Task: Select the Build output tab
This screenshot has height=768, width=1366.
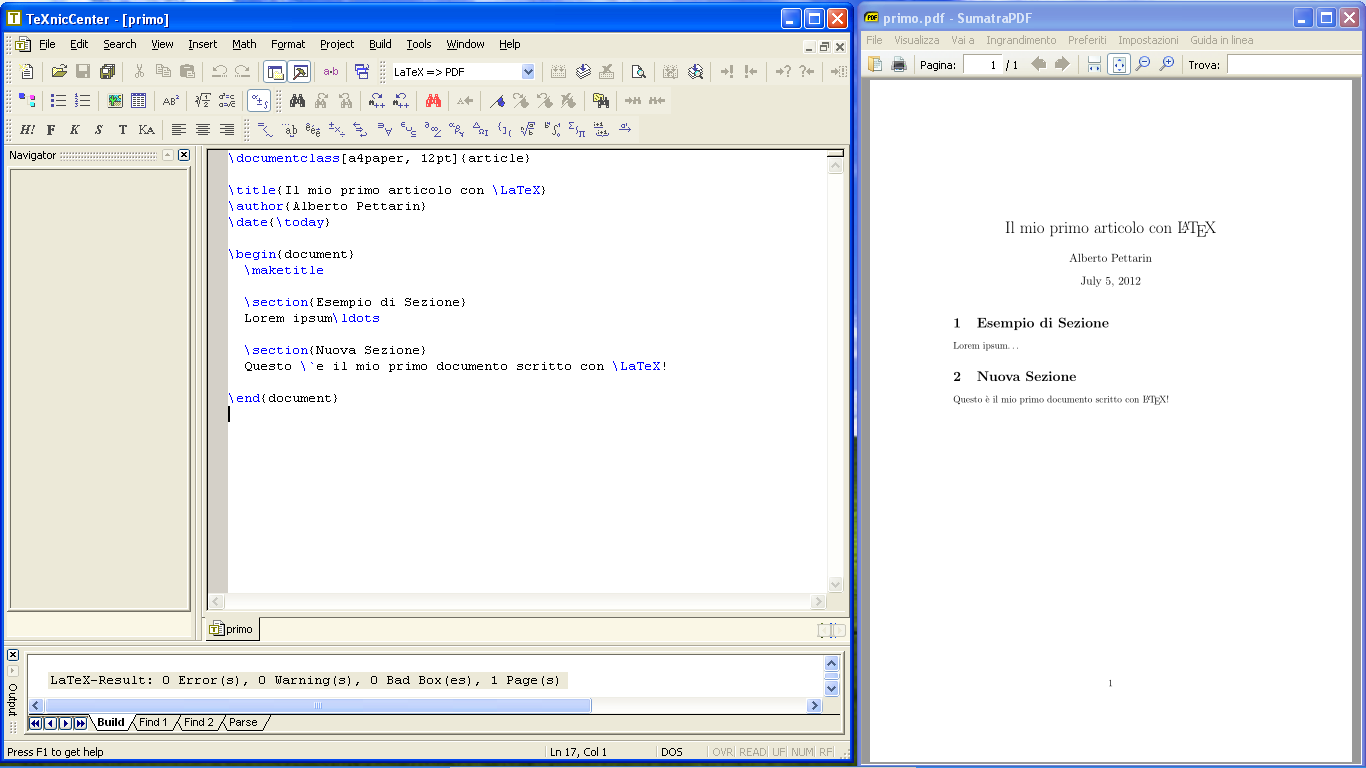Action: pos(111,722)
